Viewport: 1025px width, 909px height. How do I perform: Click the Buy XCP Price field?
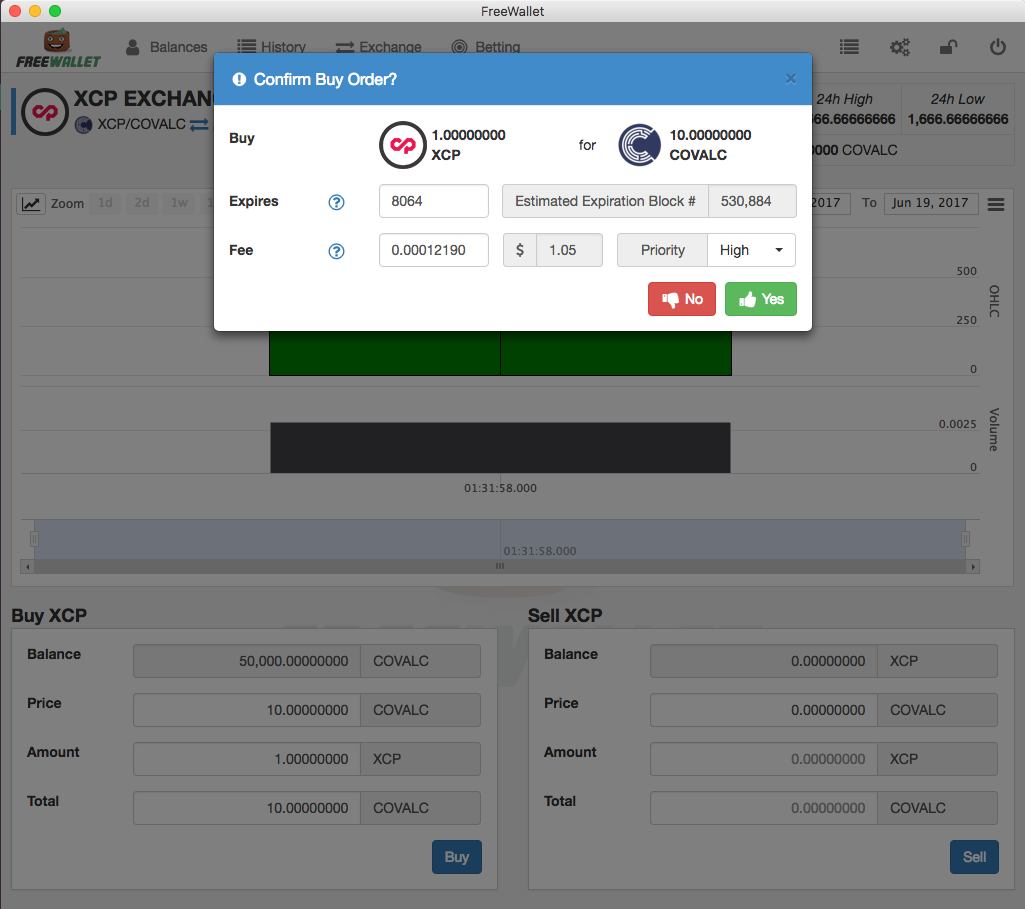[x=247, y=710]
